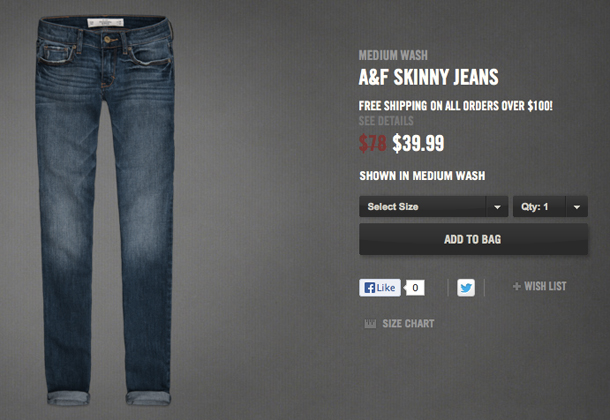Click the Facebook 'f' logo in Like button
The image size is (610, 420).
(370, 288)
